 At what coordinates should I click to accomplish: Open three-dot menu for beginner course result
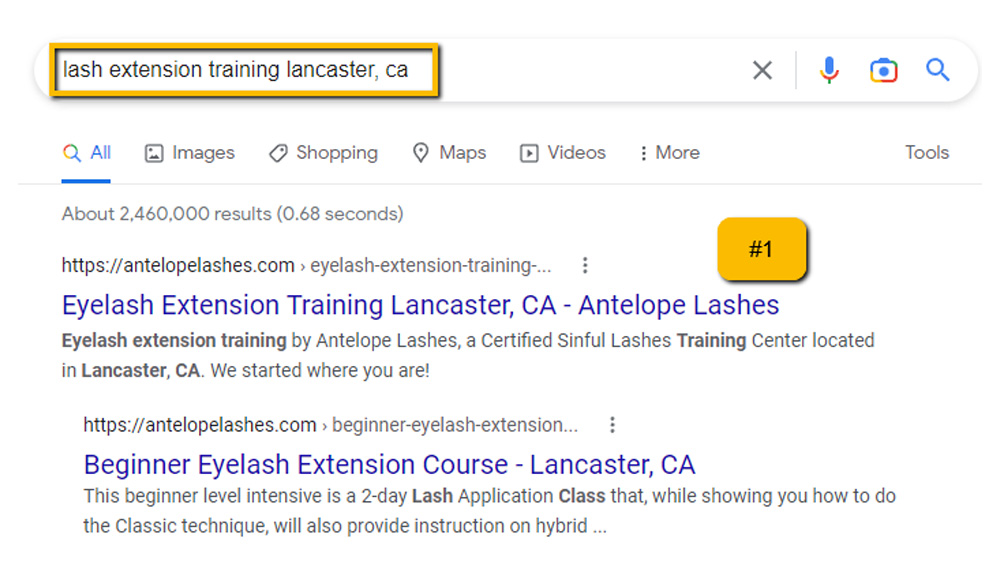pos(612,425)
